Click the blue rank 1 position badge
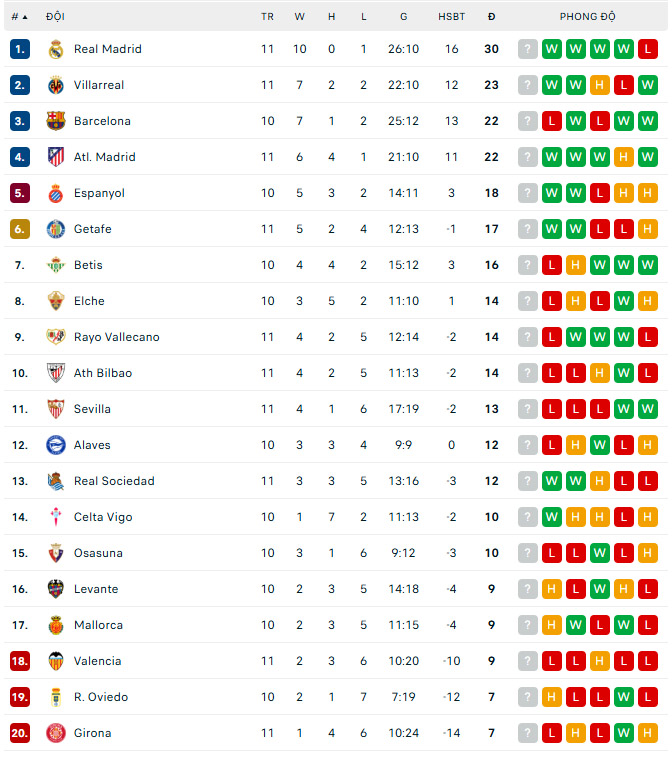Screen dimensions: 672x757 20,49
